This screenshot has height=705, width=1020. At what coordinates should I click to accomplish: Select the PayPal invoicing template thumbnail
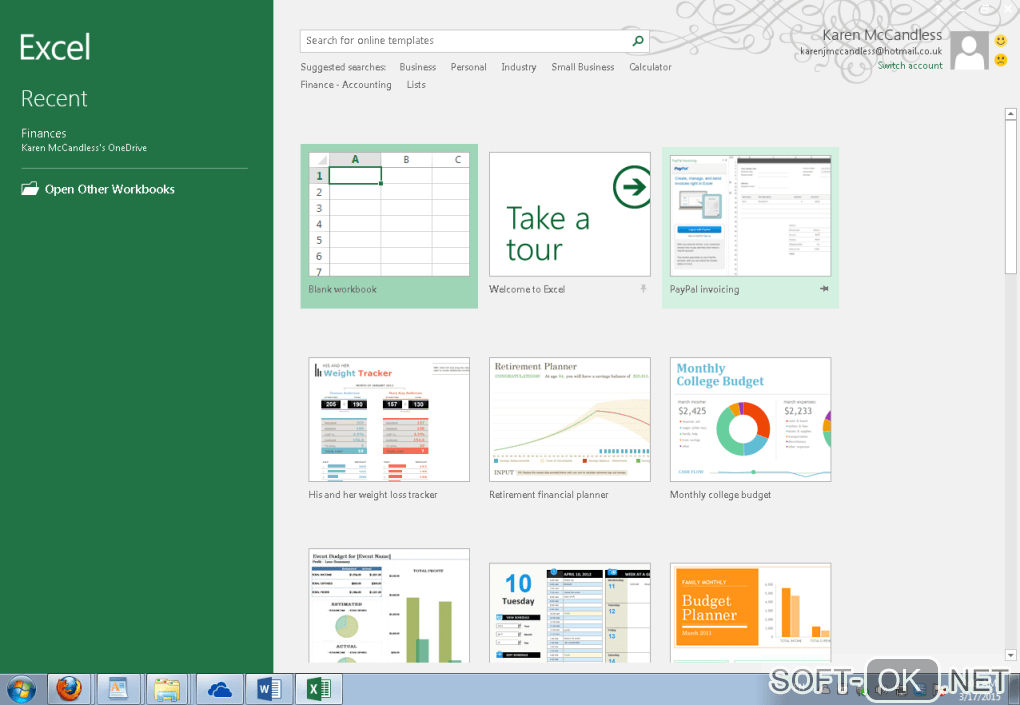tap(750, 215)
